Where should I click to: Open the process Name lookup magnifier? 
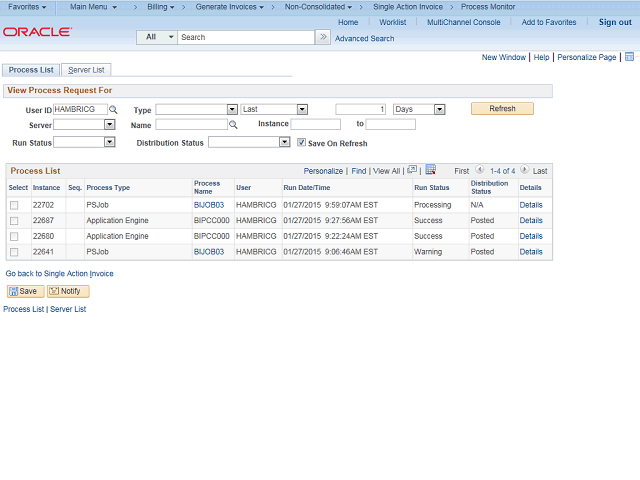[233, 125]
